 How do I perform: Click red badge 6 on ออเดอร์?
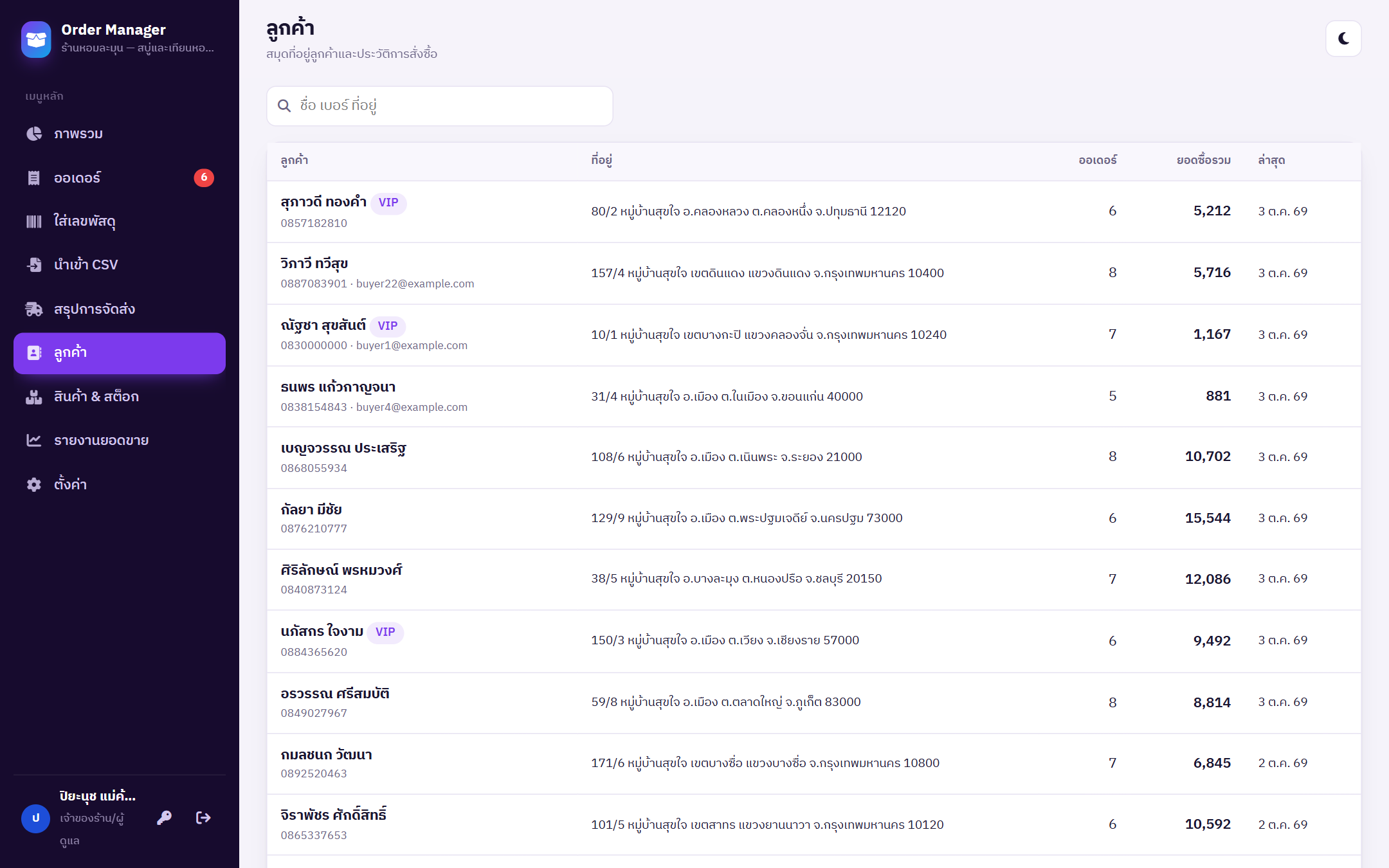pyautogui.click(x=204, y=177)
